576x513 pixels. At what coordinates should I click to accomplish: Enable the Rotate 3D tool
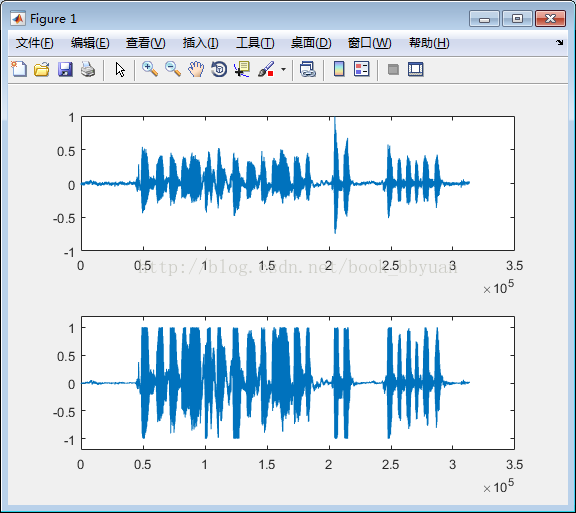[219, 69]
